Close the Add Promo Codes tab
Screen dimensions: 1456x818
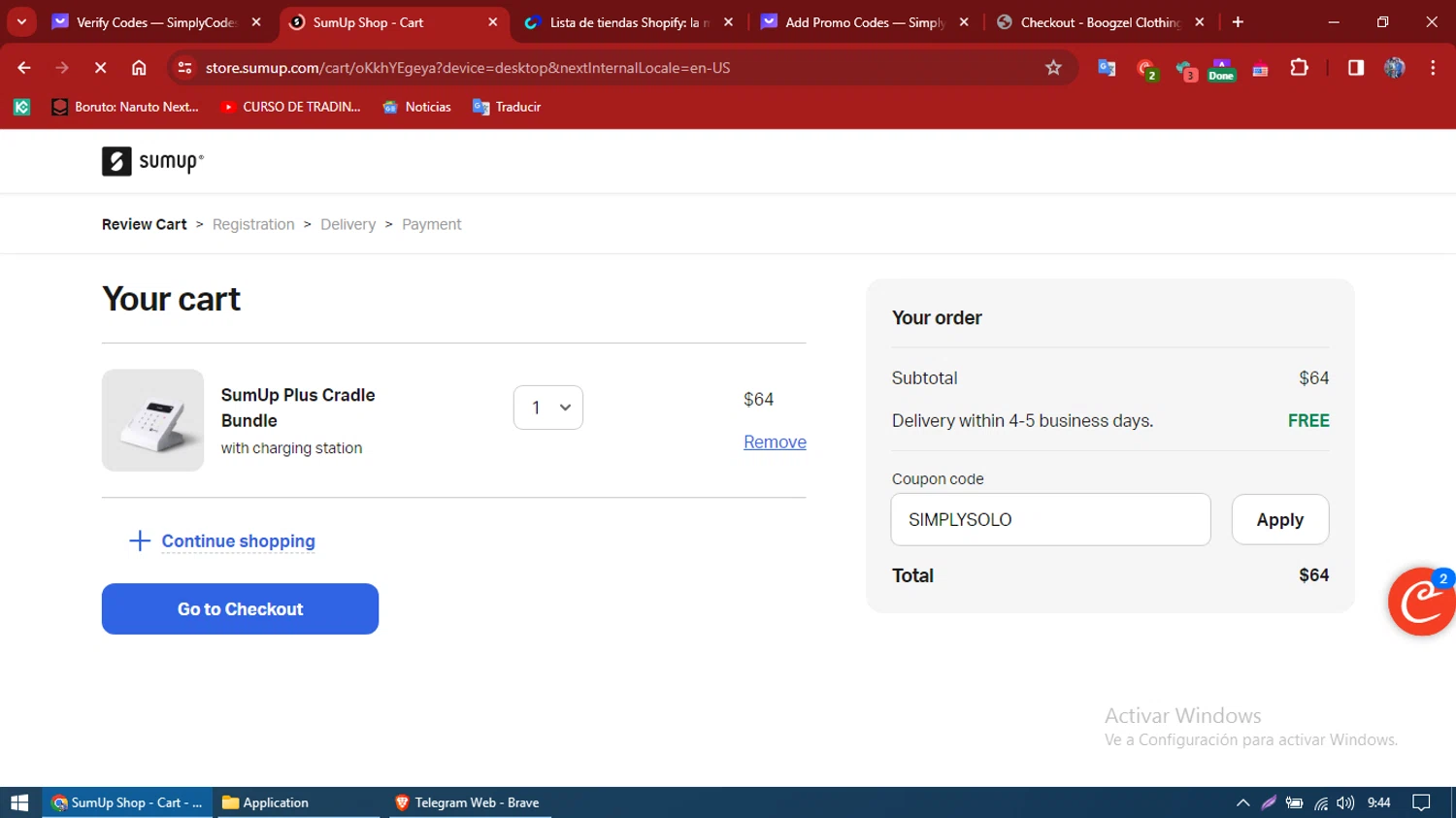pos(964,21)
